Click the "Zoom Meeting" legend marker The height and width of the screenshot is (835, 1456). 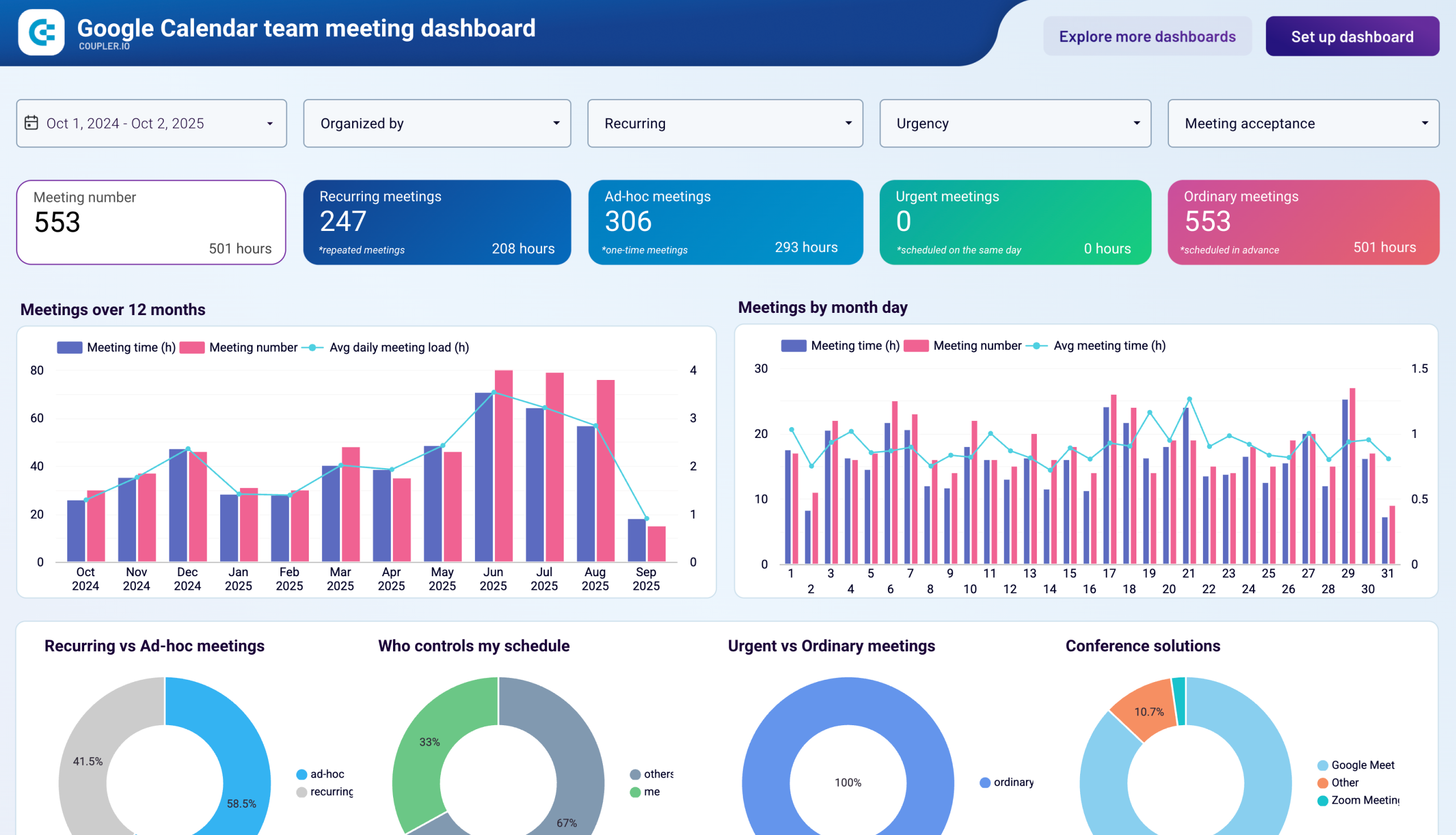(x=1323, y=800)
